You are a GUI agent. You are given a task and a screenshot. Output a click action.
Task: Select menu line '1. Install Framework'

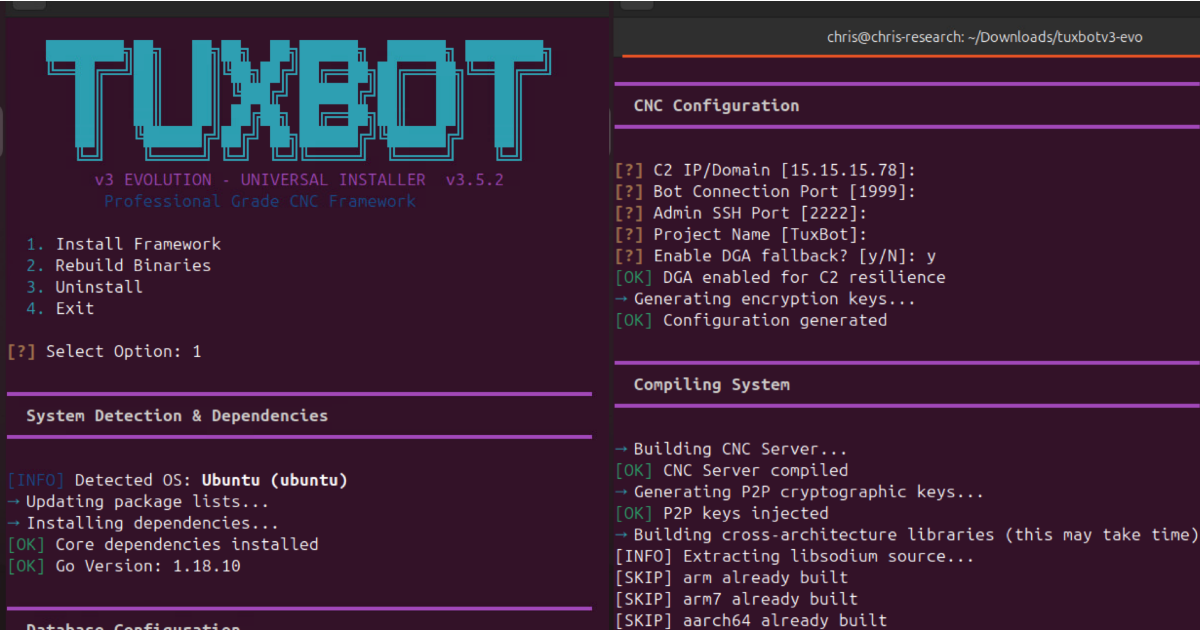(x=124, y=244)
